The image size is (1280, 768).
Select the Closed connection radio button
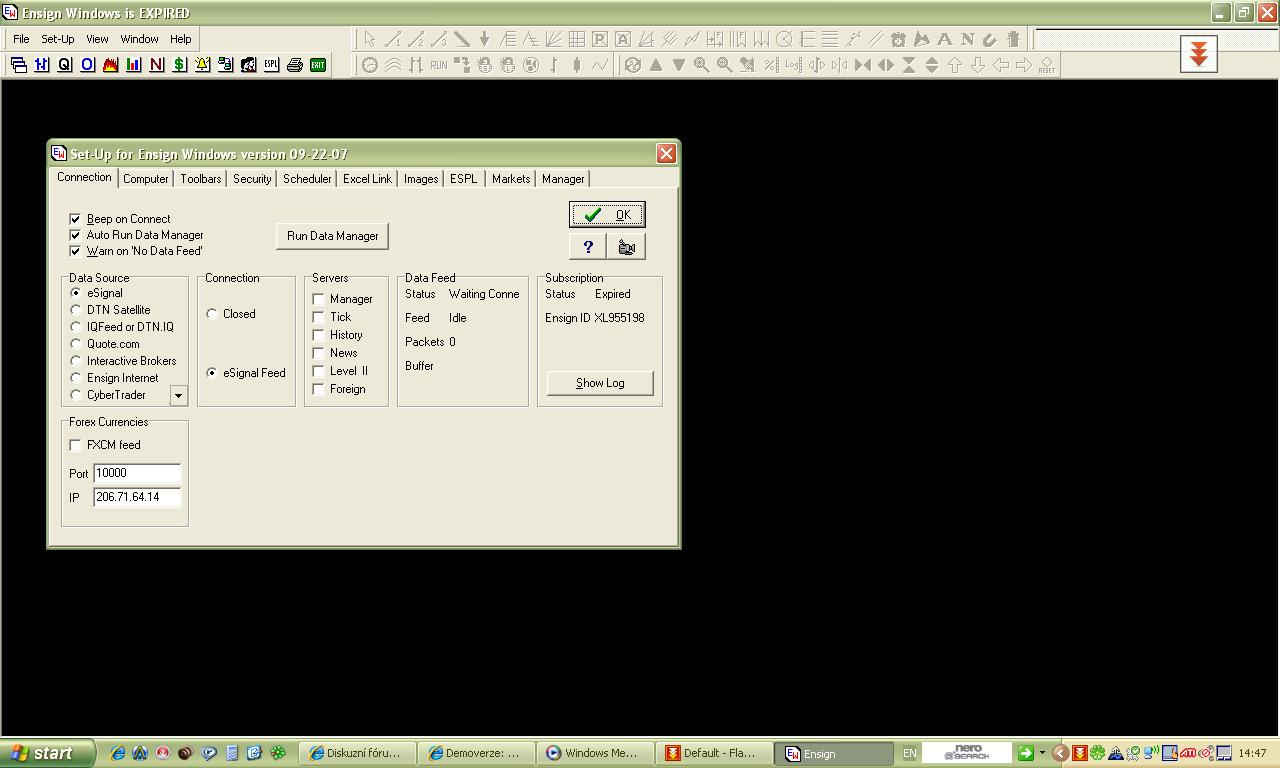pyautogui.click(x=212, y=314)
